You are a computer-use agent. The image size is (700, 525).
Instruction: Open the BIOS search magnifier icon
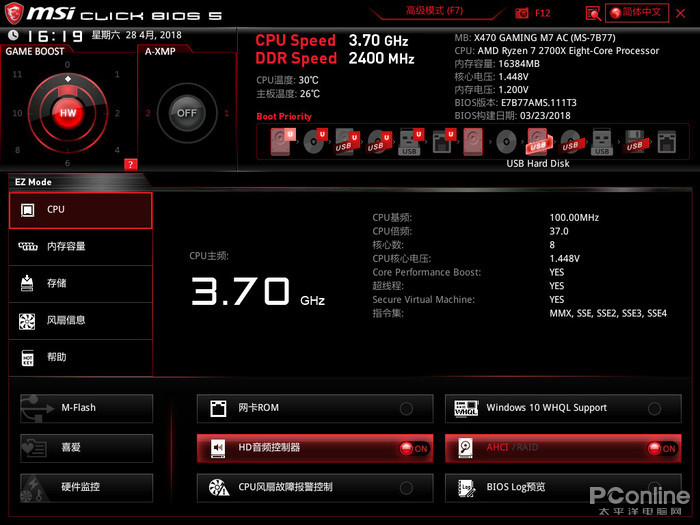[x=593, y=13]
